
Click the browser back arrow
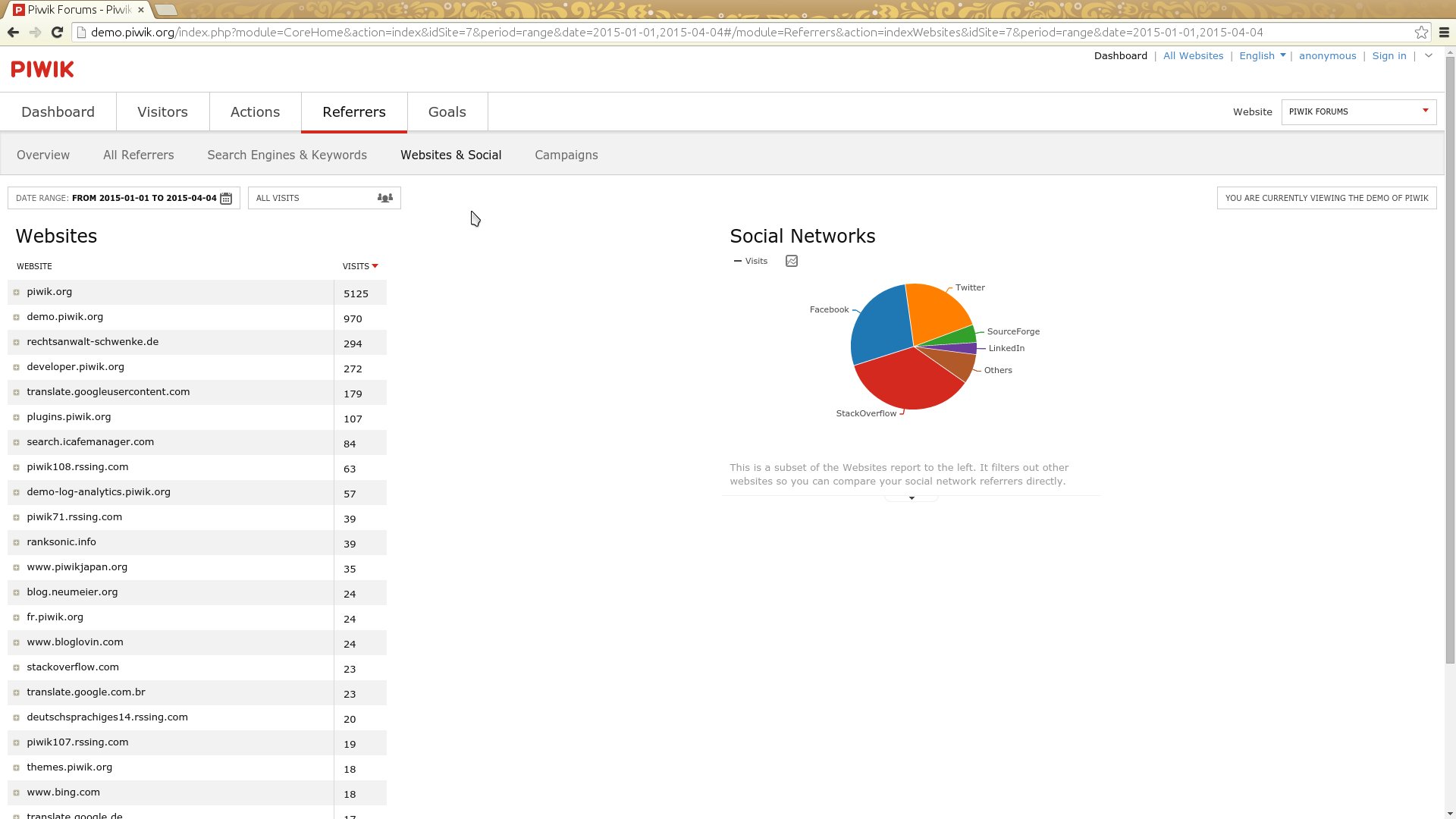(x=13, y=33)
